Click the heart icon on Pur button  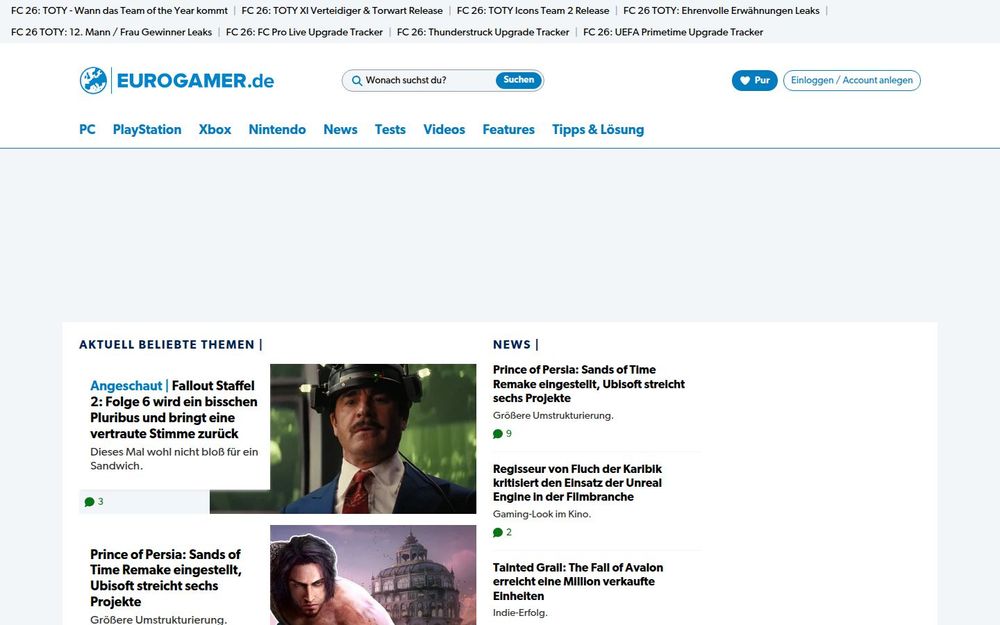tap(744, 80)
